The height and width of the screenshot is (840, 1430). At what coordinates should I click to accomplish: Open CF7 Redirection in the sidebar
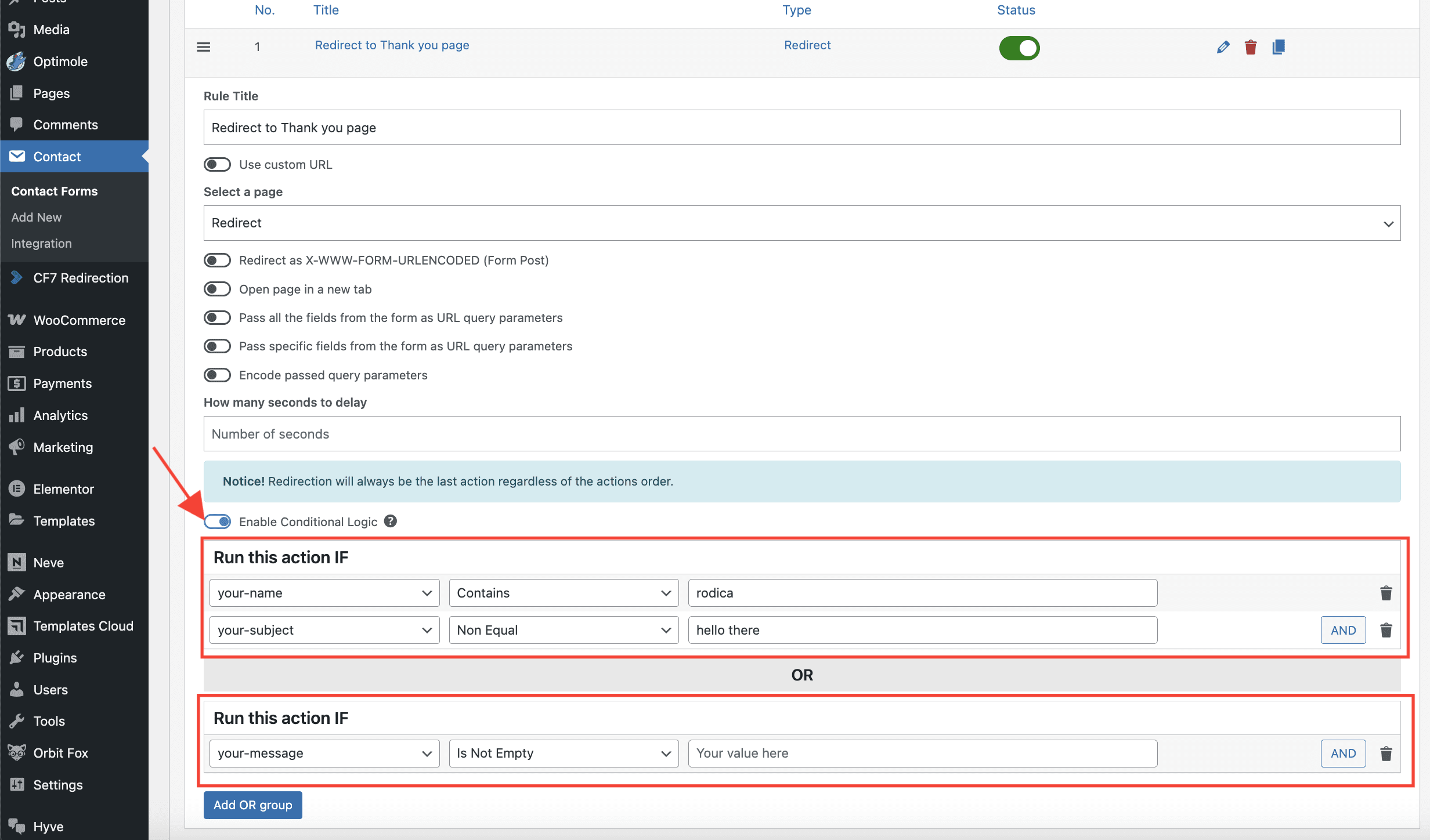[81, 278]
